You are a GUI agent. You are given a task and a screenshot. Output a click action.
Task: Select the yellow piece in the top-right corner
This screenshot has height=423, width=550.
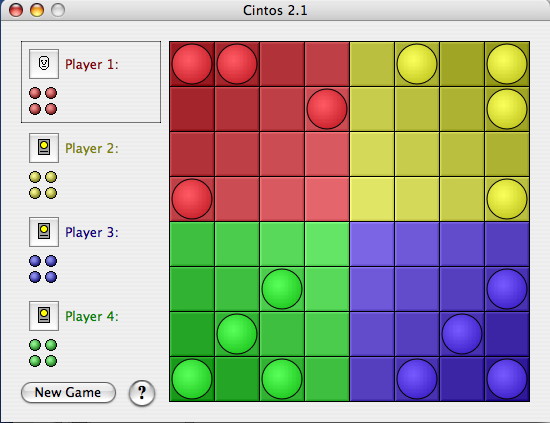tap(507, 64)
